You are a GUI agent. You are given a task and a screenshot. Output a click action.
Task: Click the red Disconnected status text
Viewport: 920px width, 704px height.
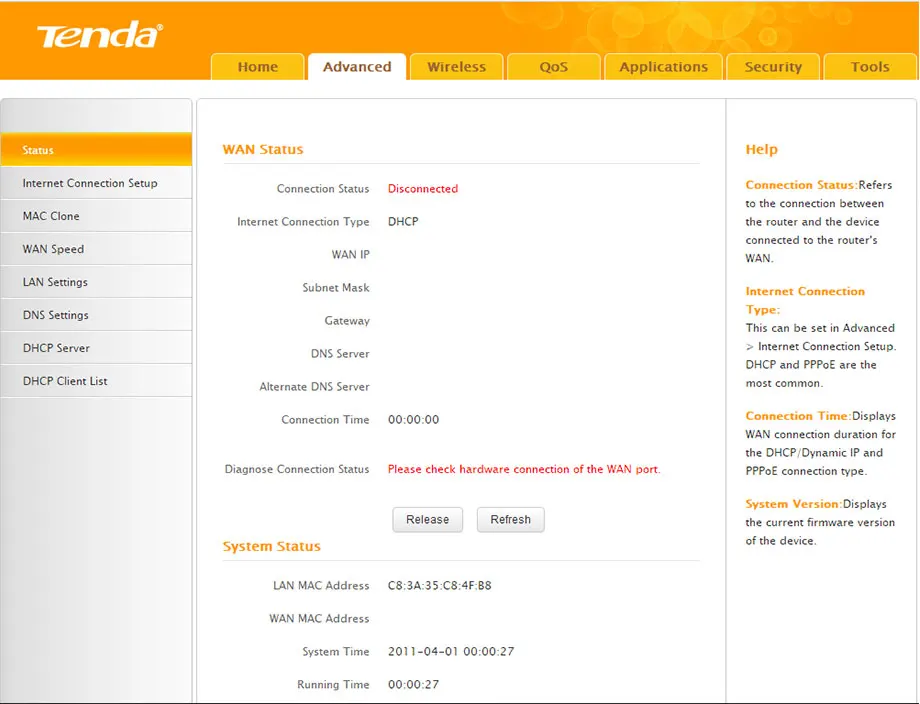[x=422, y=189]
